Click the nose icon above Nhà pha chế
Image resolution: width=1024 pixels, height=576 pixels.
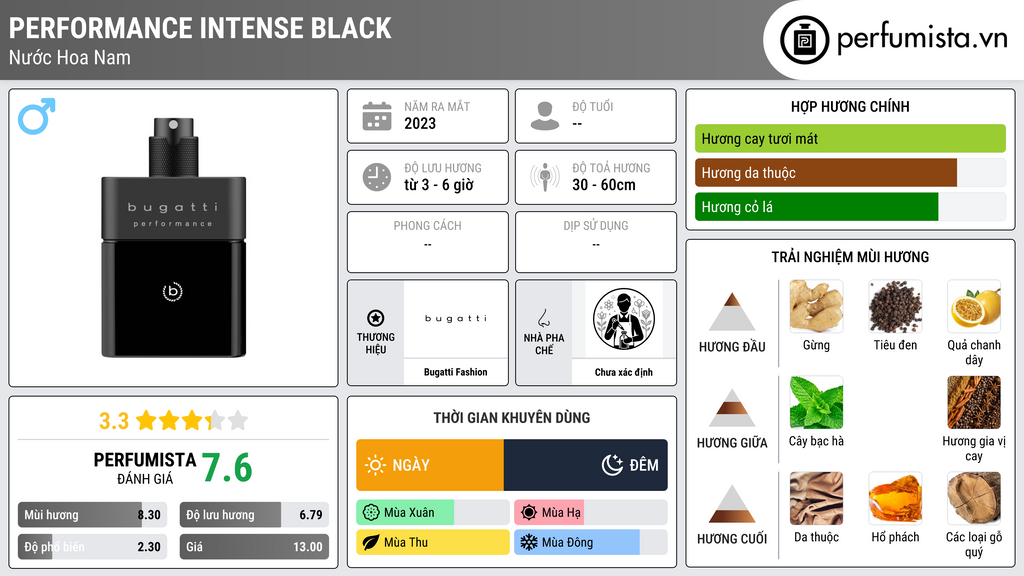543,318
